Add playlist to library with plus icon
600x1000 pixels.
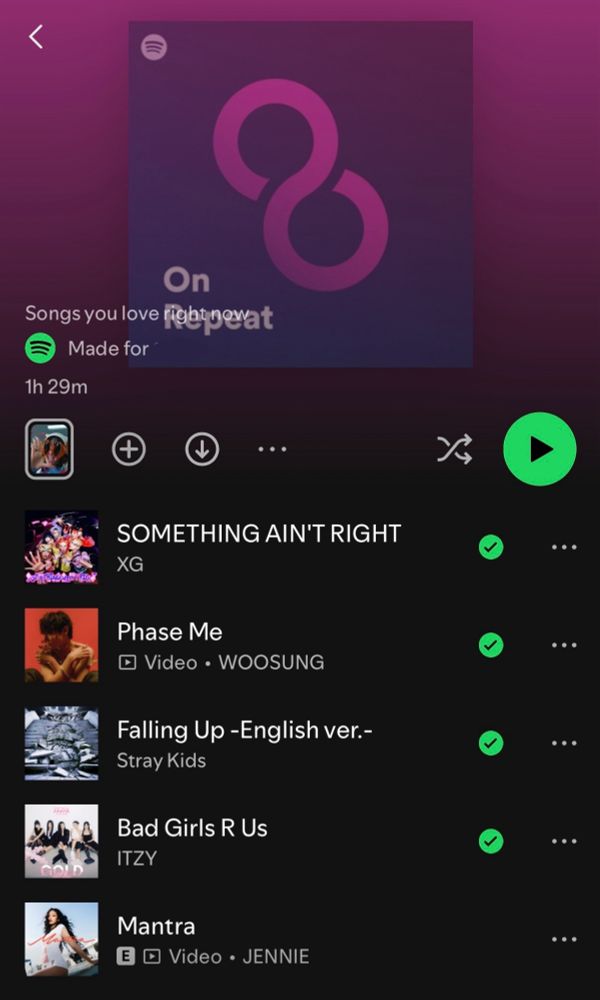pos(129,449)
